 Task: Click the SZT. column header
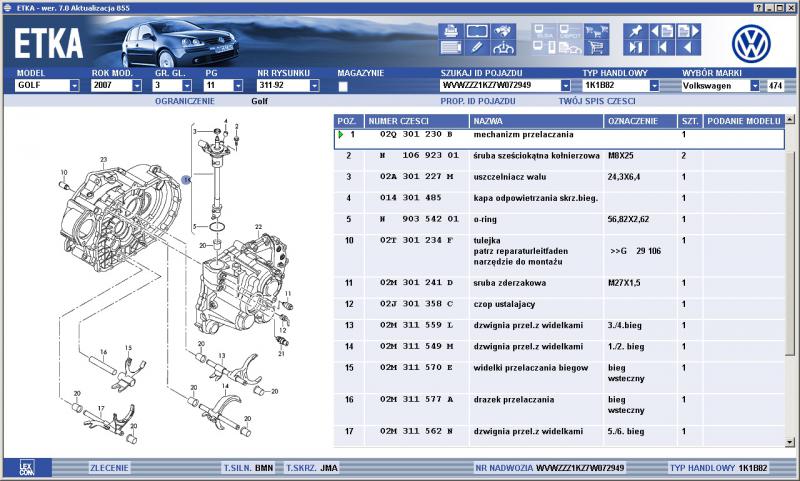(690, 121)
